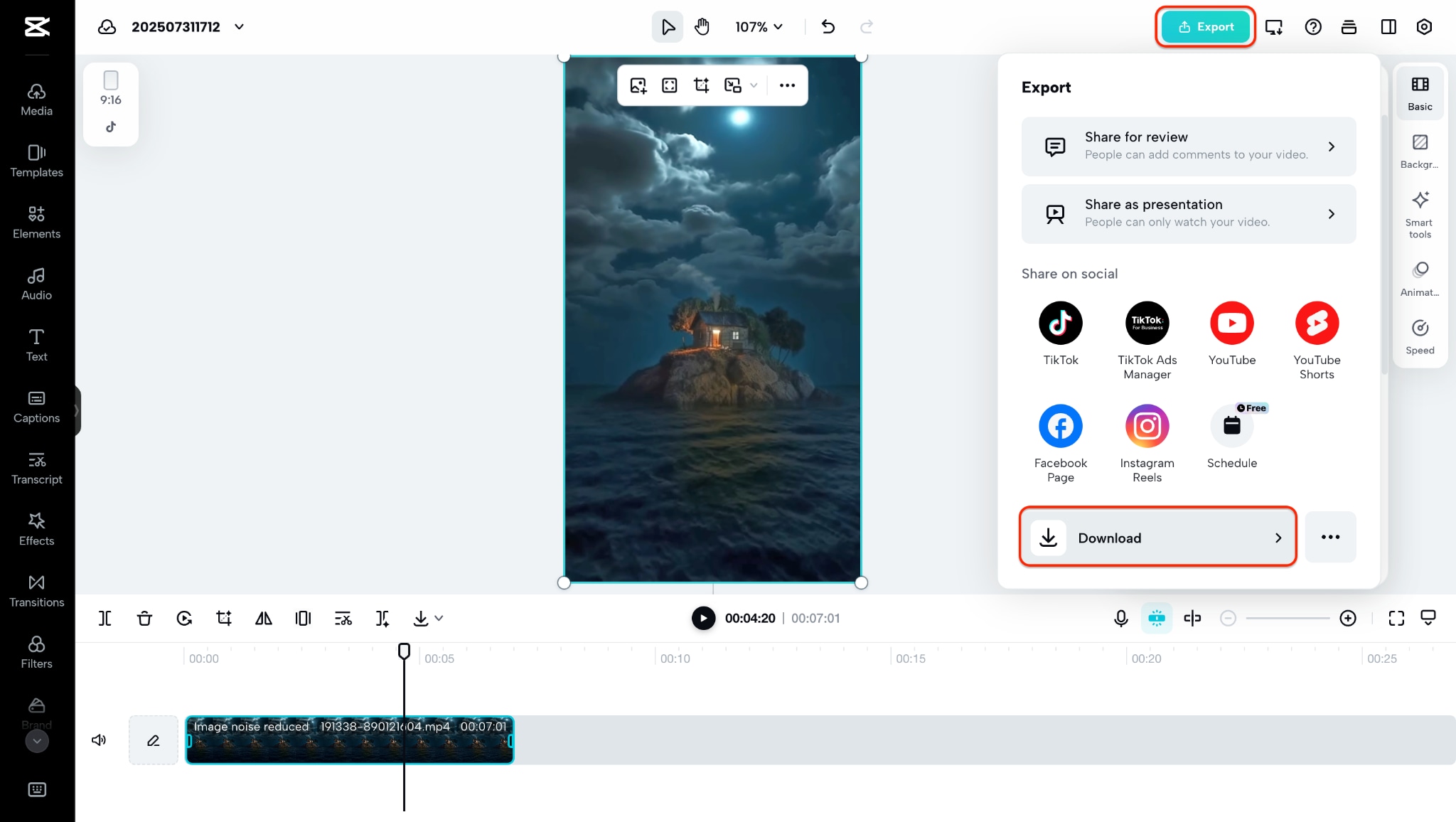Mute the video track audio
This screenshot has width=1456, height=822.
pyautogui.click(x=99, y=740)
